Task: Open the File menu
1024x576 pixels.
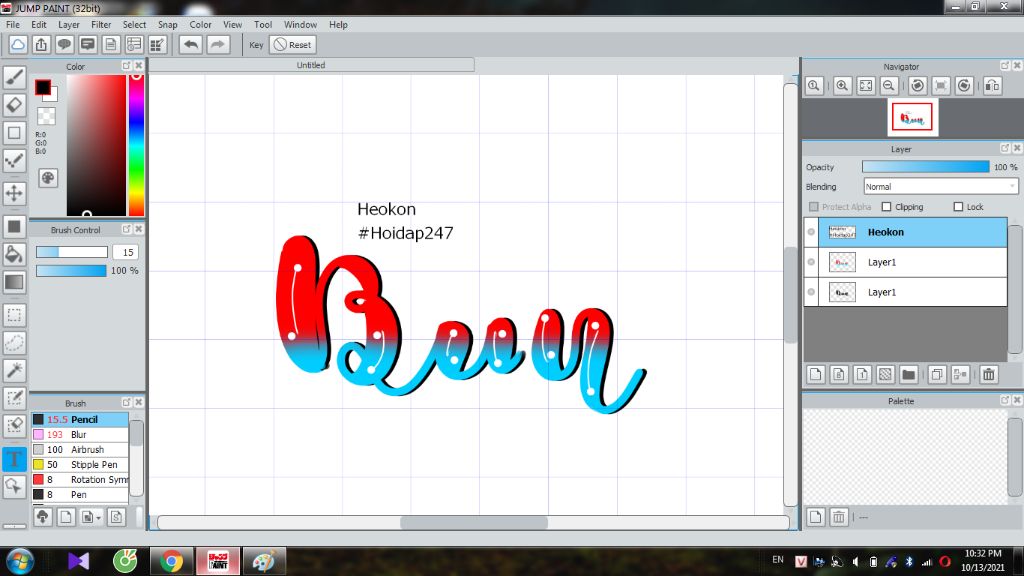Action: pos(12,24)
